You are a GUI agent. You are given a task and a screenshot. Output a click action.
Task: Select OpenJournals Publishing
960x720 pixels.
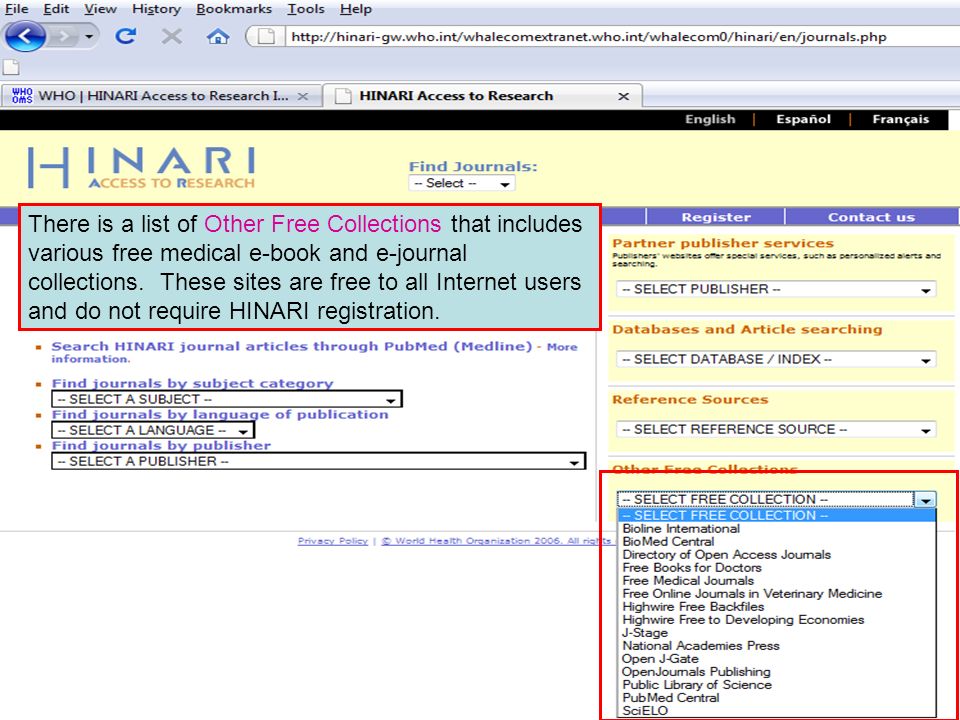pos(776,672)
